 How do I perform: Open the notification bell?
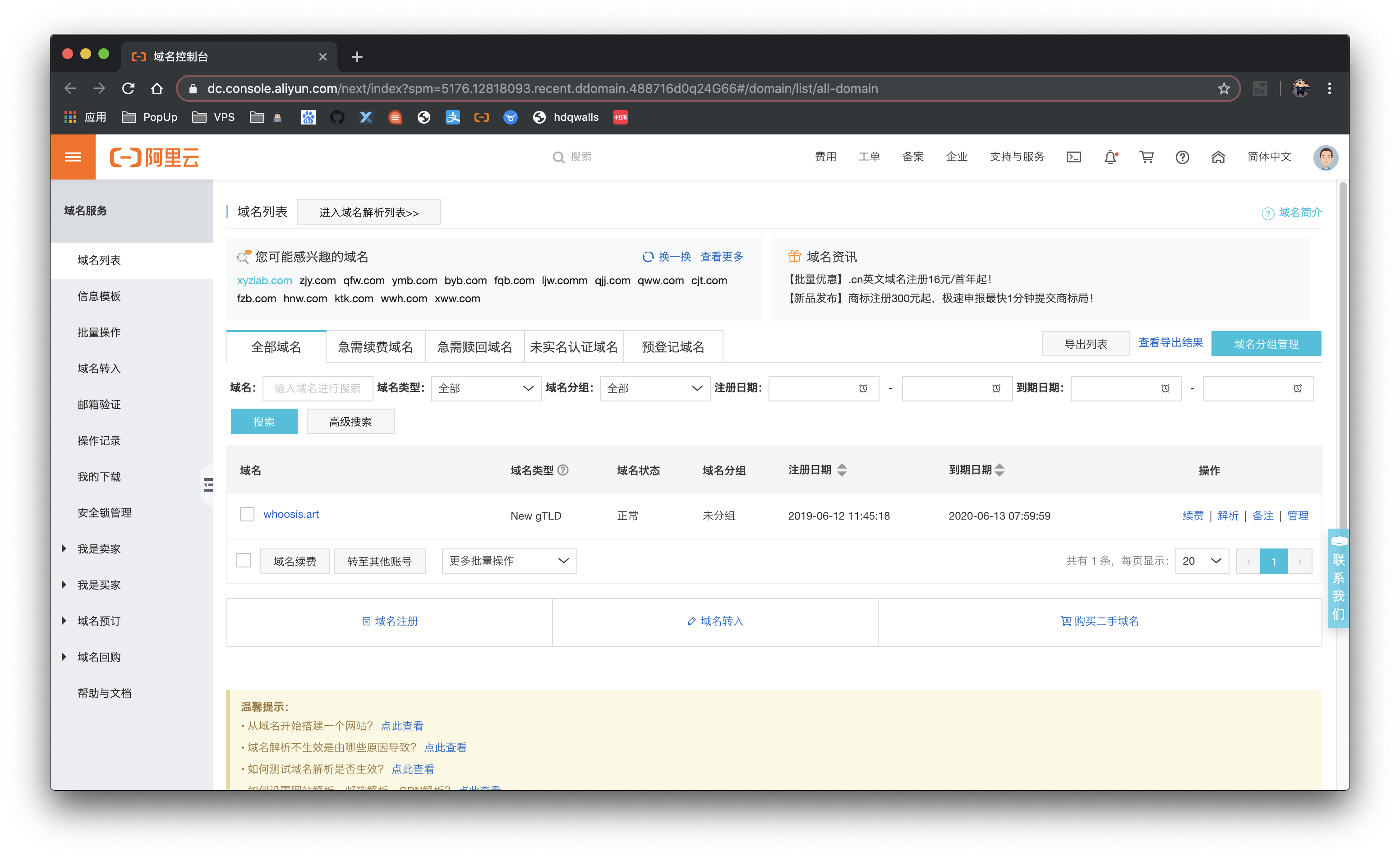tap(1110, 157)
